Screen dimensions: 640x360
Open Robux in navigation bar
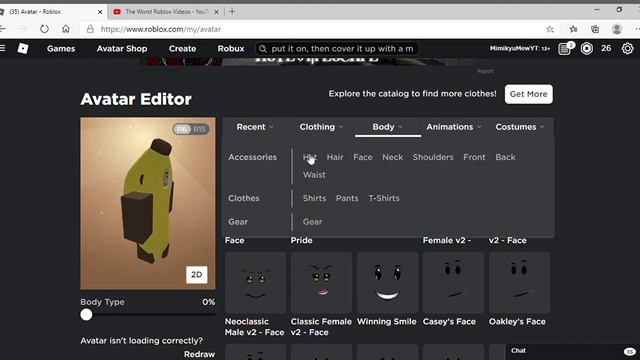tap(231, 49)
